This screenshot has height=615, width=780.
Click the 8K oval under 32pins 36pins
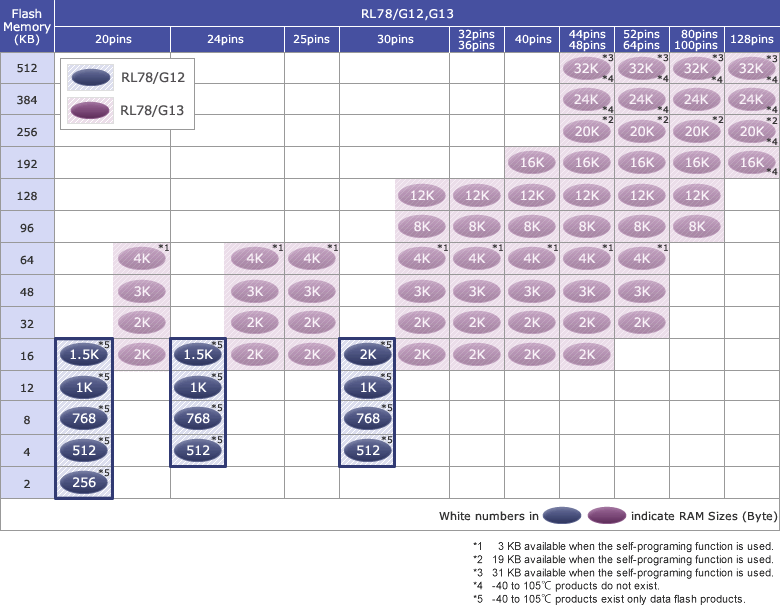[x=477, y=227]
